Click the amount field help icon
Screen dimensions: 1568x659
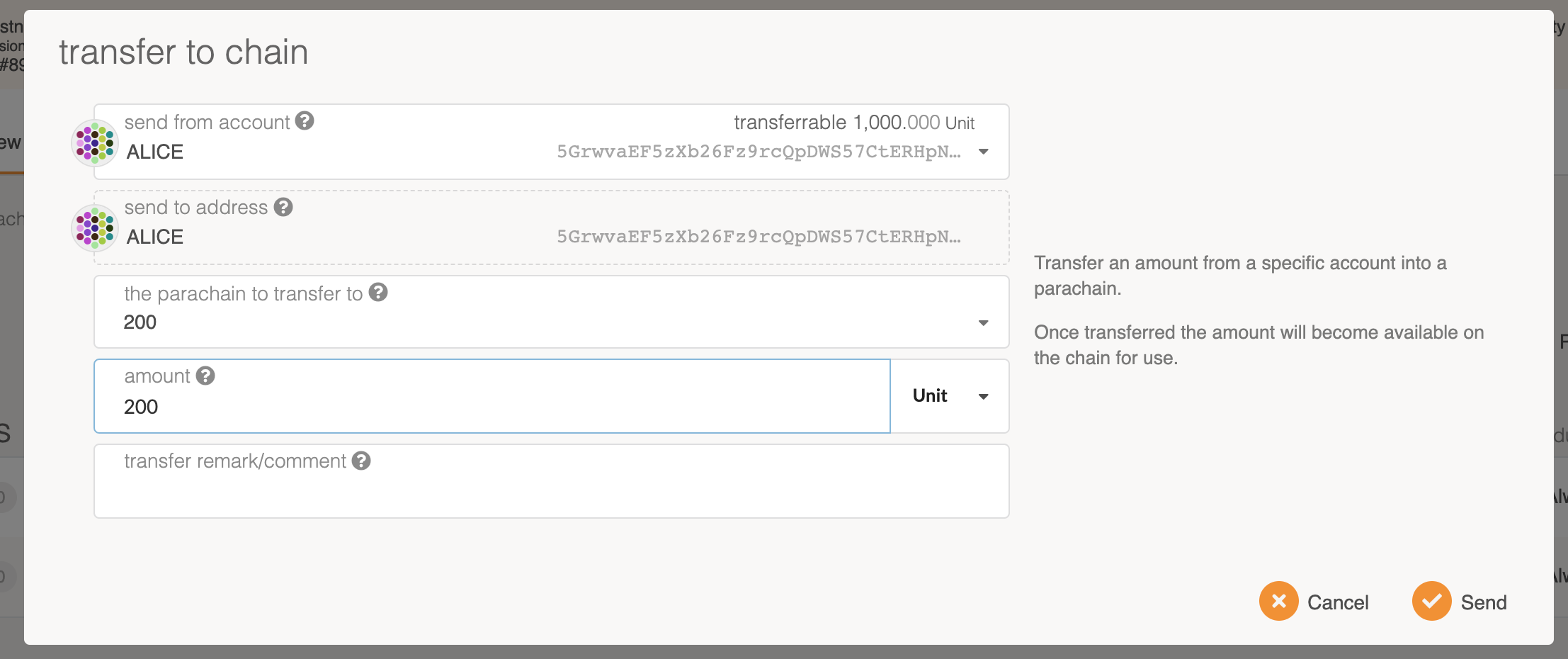tap(205, 376)
